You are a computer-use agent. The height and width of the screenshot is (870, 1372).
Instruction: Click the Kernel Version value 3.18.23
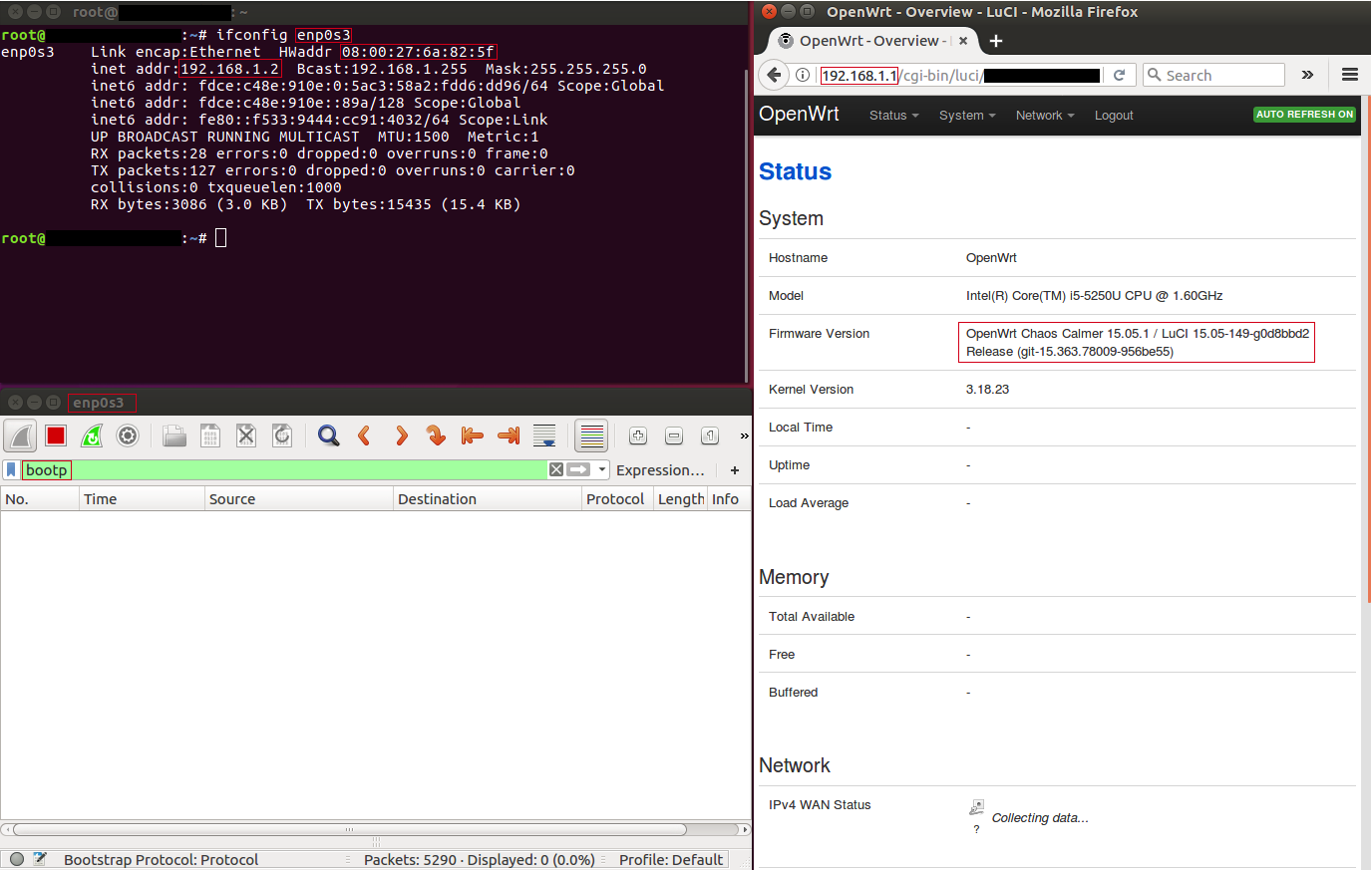coord(987,390)
